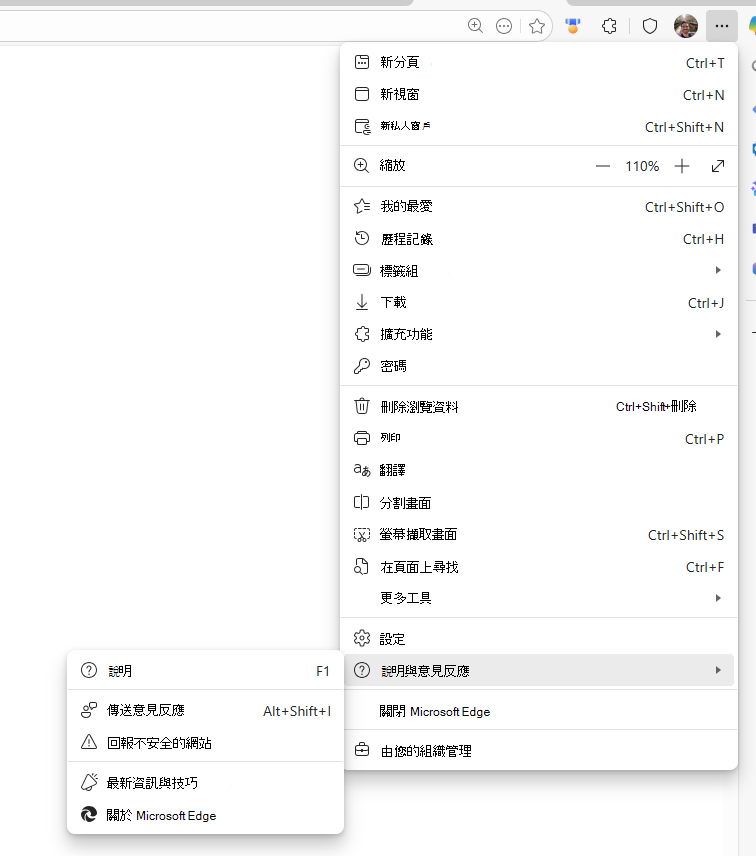The width and height of the screenshot is (756, 856).
Task: Open 說明 help submenu item
Action: click(205, 671)
